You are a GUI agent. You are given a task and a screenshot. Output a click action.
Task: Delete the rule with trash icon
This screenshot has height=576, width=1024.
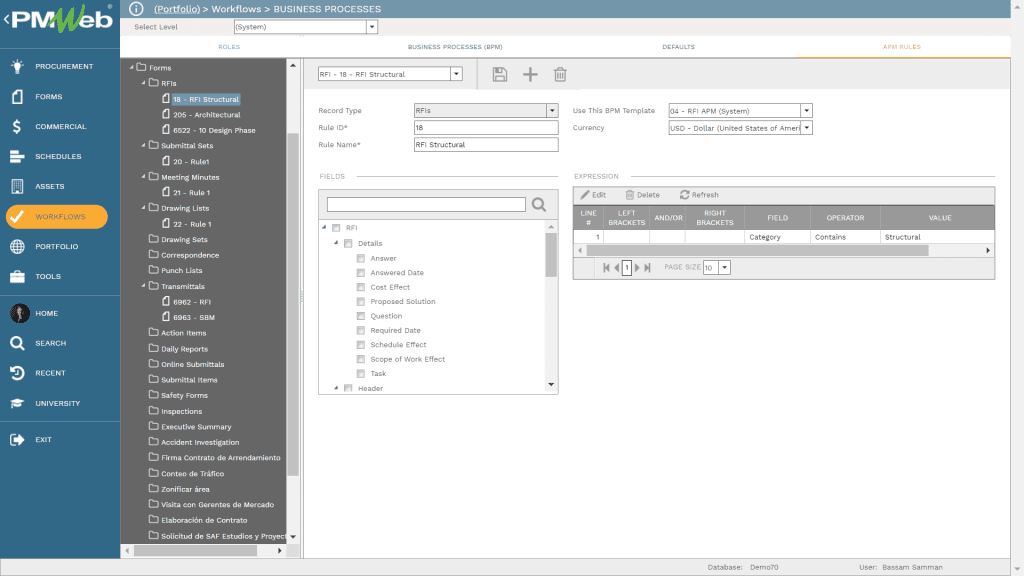560,74
